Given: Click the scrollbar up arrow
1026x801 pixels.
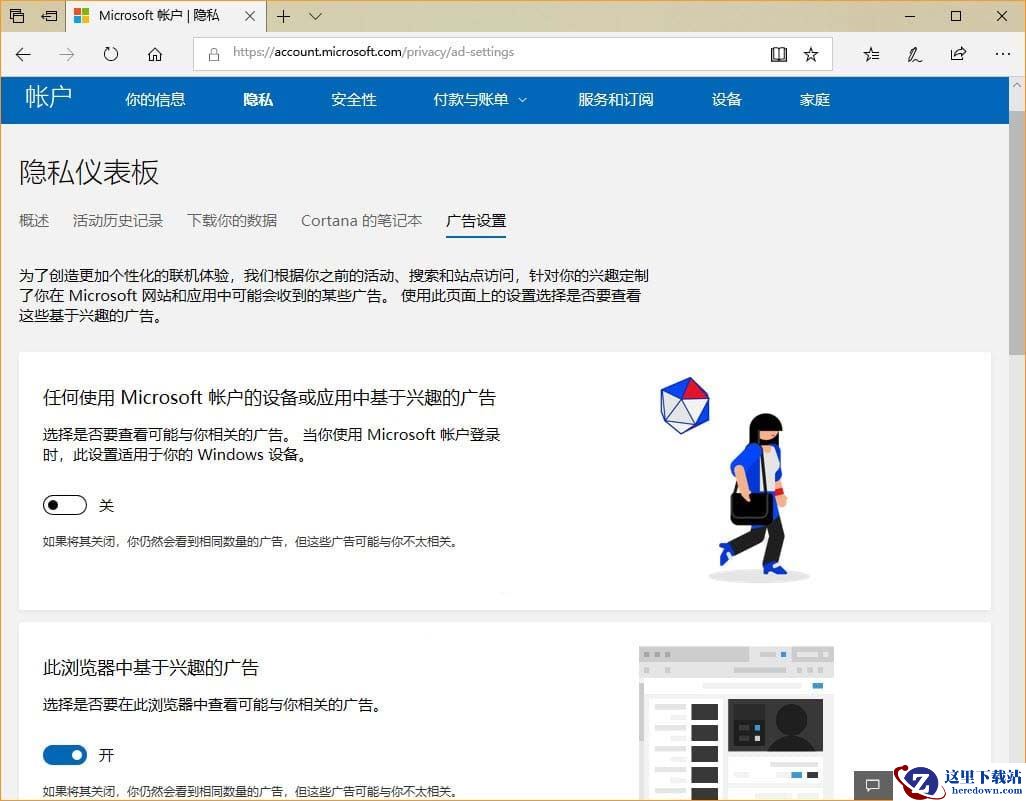Looking at the screenshot, I should tap(1017, 86).
